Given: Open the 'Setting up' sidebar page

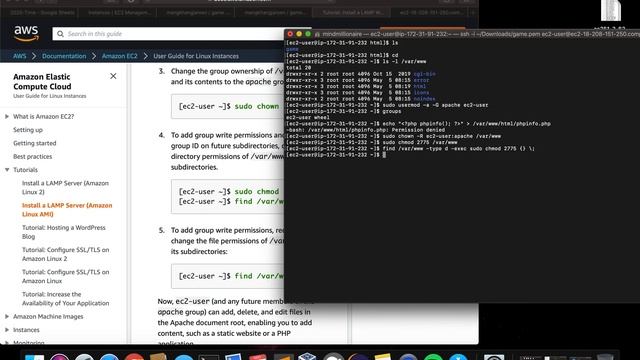Looking at the screenshot, I should click(28, 130).
